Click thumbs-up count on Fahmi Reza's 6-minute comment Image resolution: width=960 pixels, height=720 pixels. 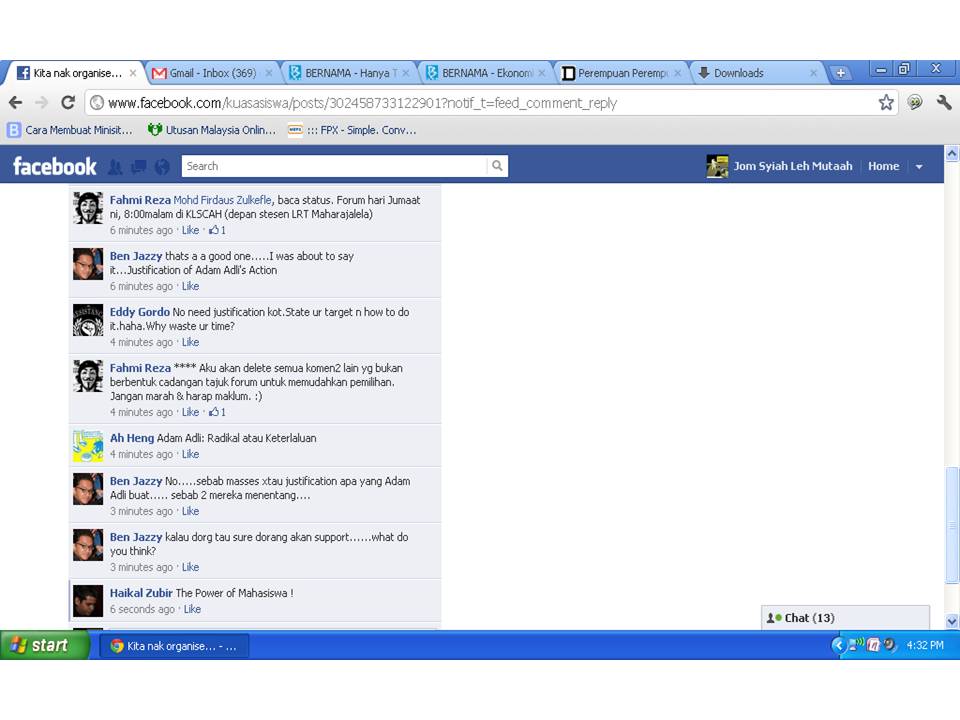(217, 230)
